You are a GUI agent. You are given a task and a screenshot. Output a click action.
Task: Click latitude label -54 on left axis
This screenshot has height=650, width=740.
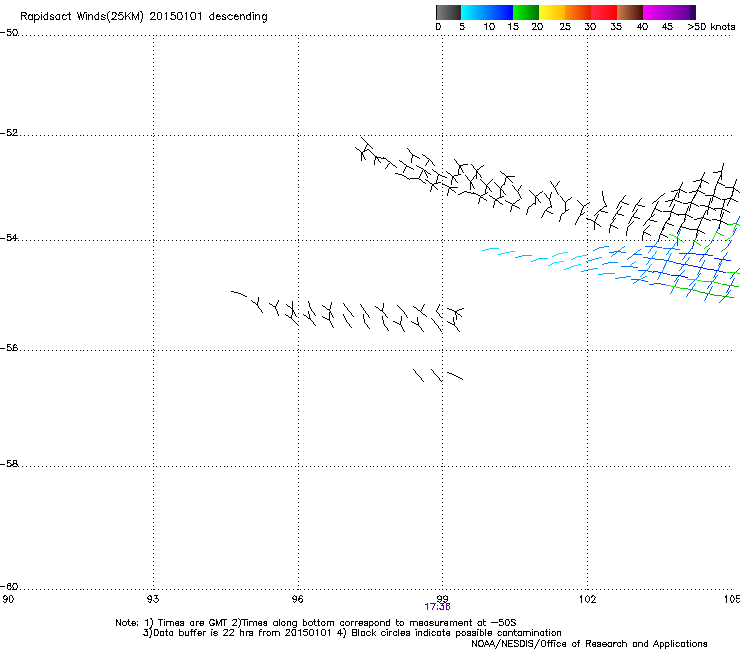9,237
